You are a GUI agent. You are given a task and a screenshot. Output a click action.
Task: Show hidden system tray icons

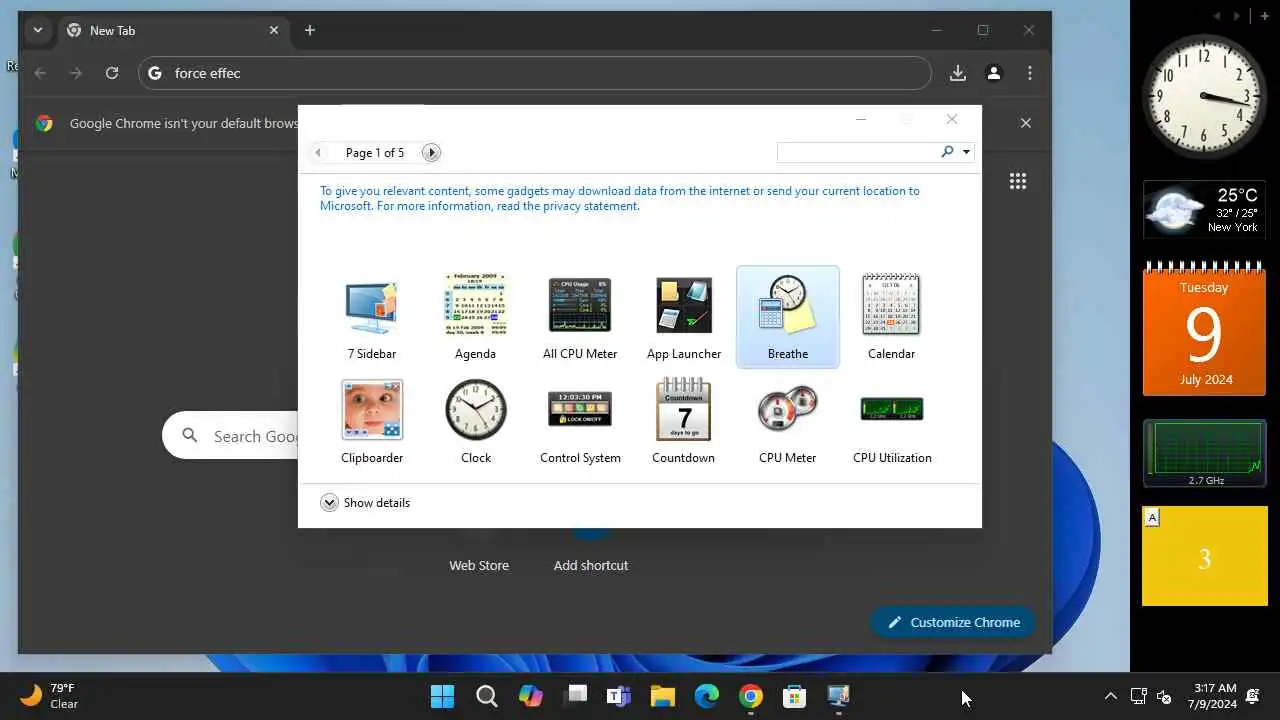[x=1110, y=696]
